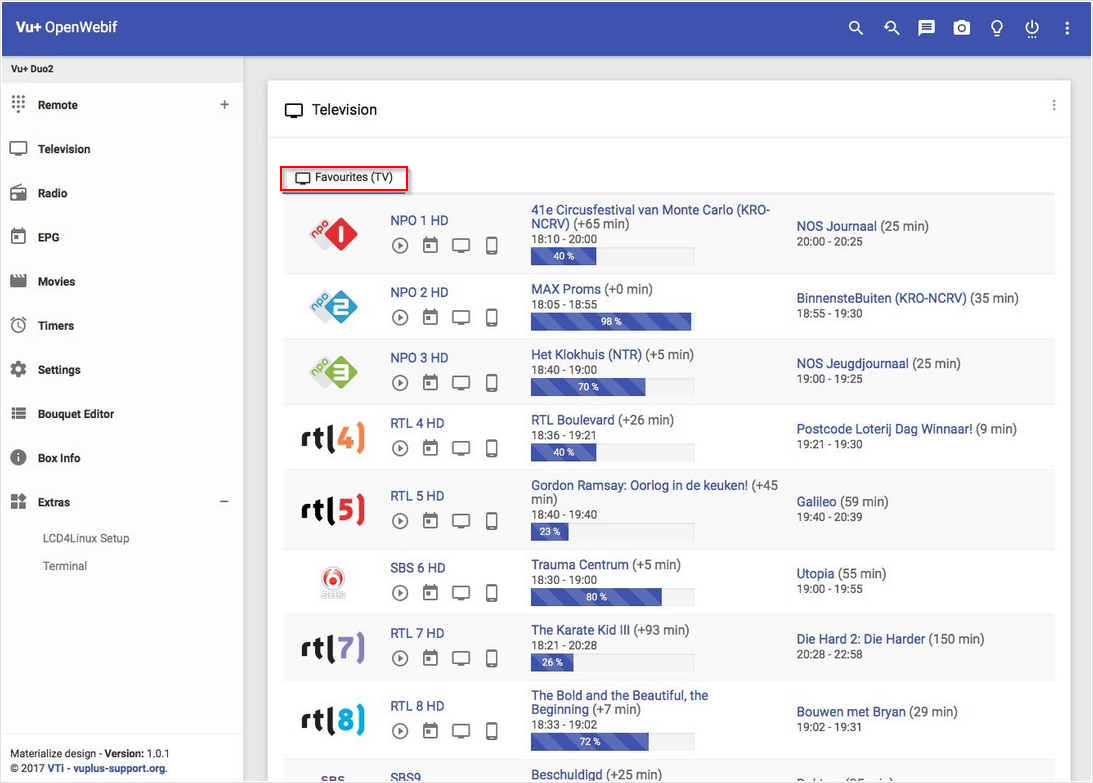Screen dimensions: 1093x783
Task: Click the mobile phone icon for SBS 6 HD
Action: (491, 593)
